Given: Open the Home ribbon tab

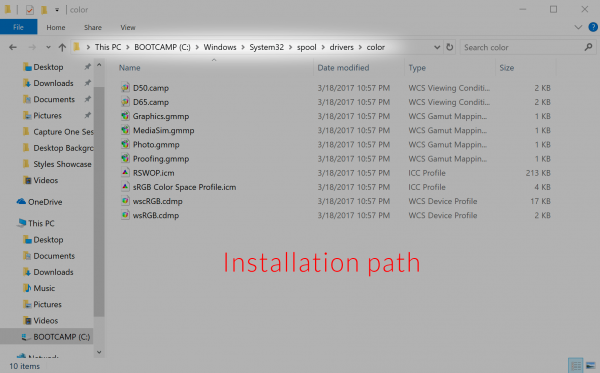Looking at the screenshot, I should (x=56, y=28).
